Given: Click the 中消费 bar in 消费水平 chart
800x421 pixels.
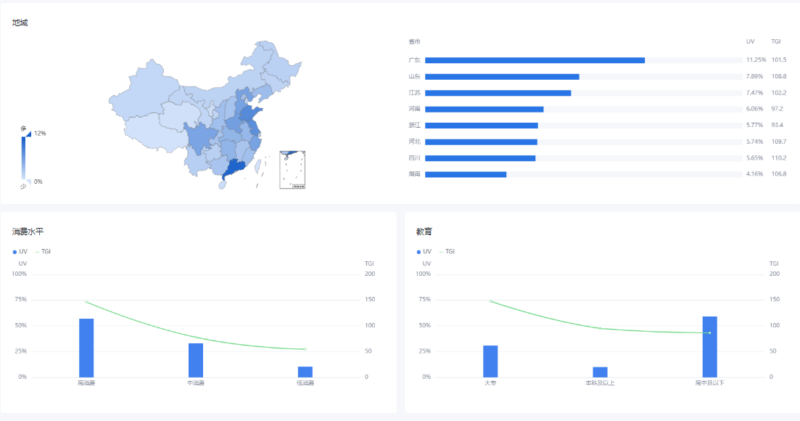Looking at the screenshot, I should [196, 360].
